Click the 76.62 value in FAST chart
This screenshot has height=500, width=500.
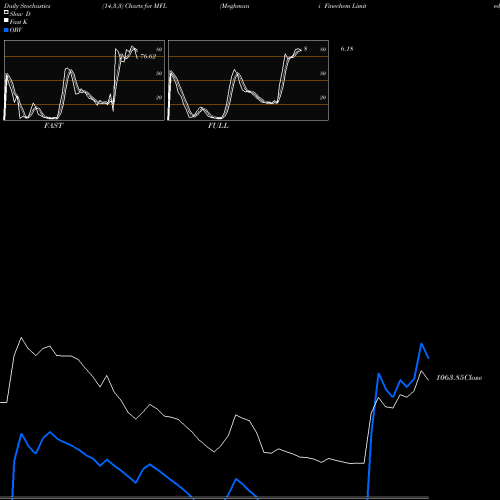(148, 56)
